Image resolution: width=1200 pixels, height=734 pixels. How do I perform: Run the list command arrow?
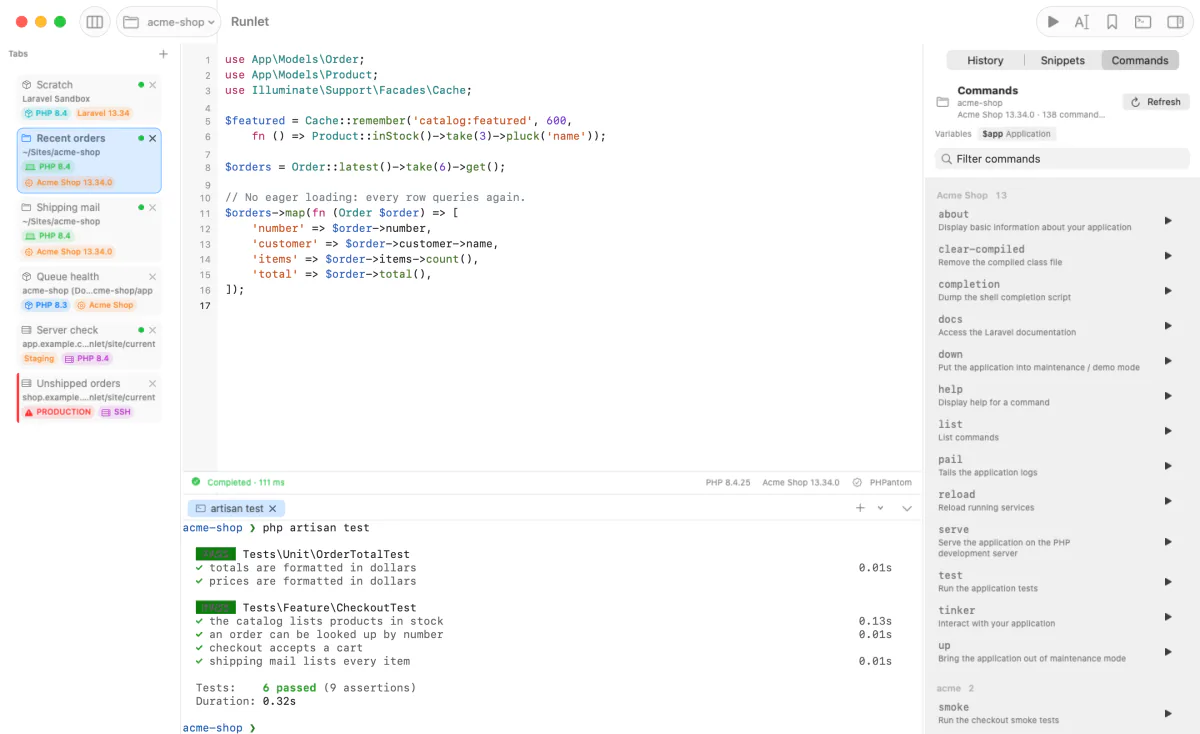click(x=1168, y=430)
